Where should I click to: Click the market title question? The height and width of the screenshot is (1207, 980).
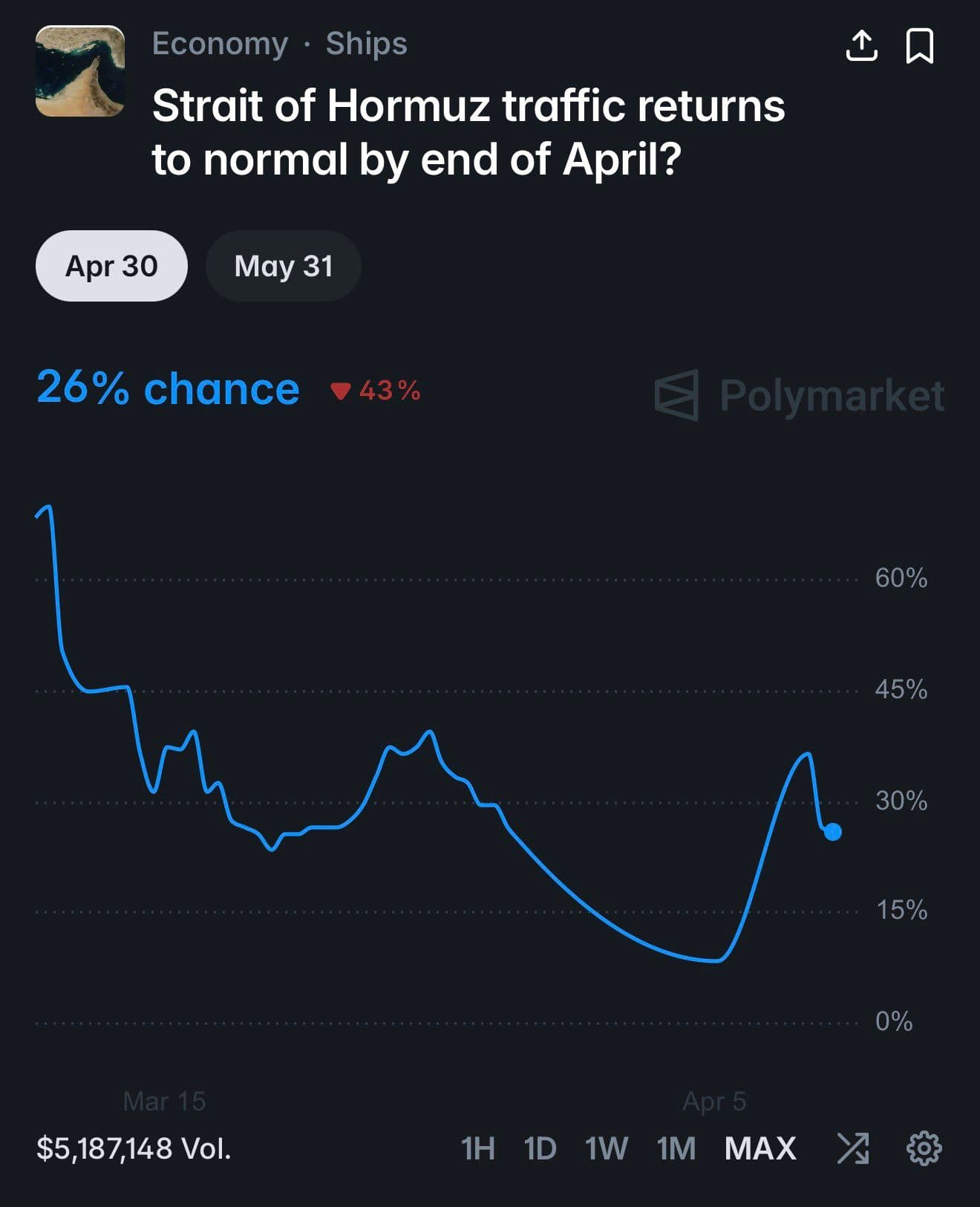tap(467, 131)
